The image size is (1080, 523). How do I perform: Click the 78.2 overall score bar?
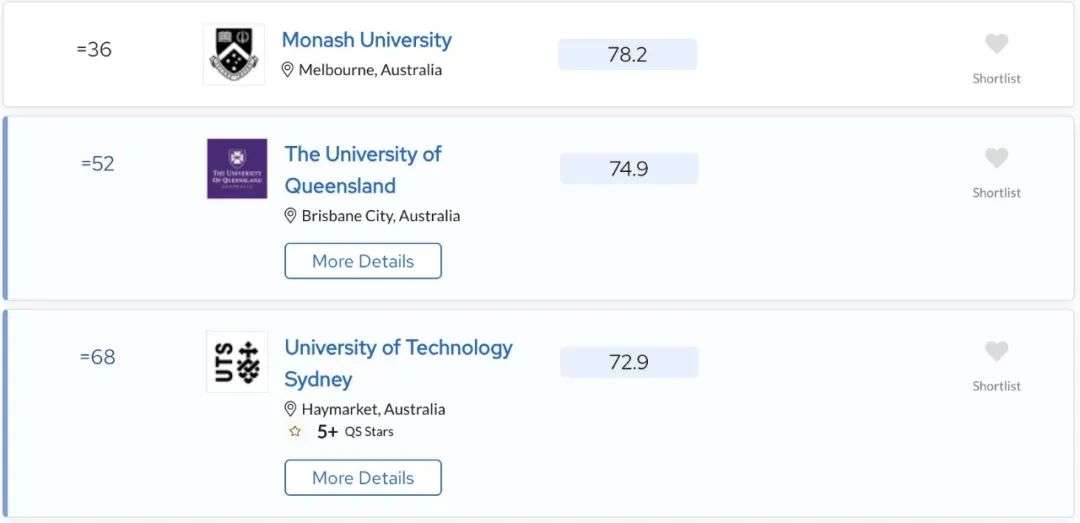pos(627,54)
